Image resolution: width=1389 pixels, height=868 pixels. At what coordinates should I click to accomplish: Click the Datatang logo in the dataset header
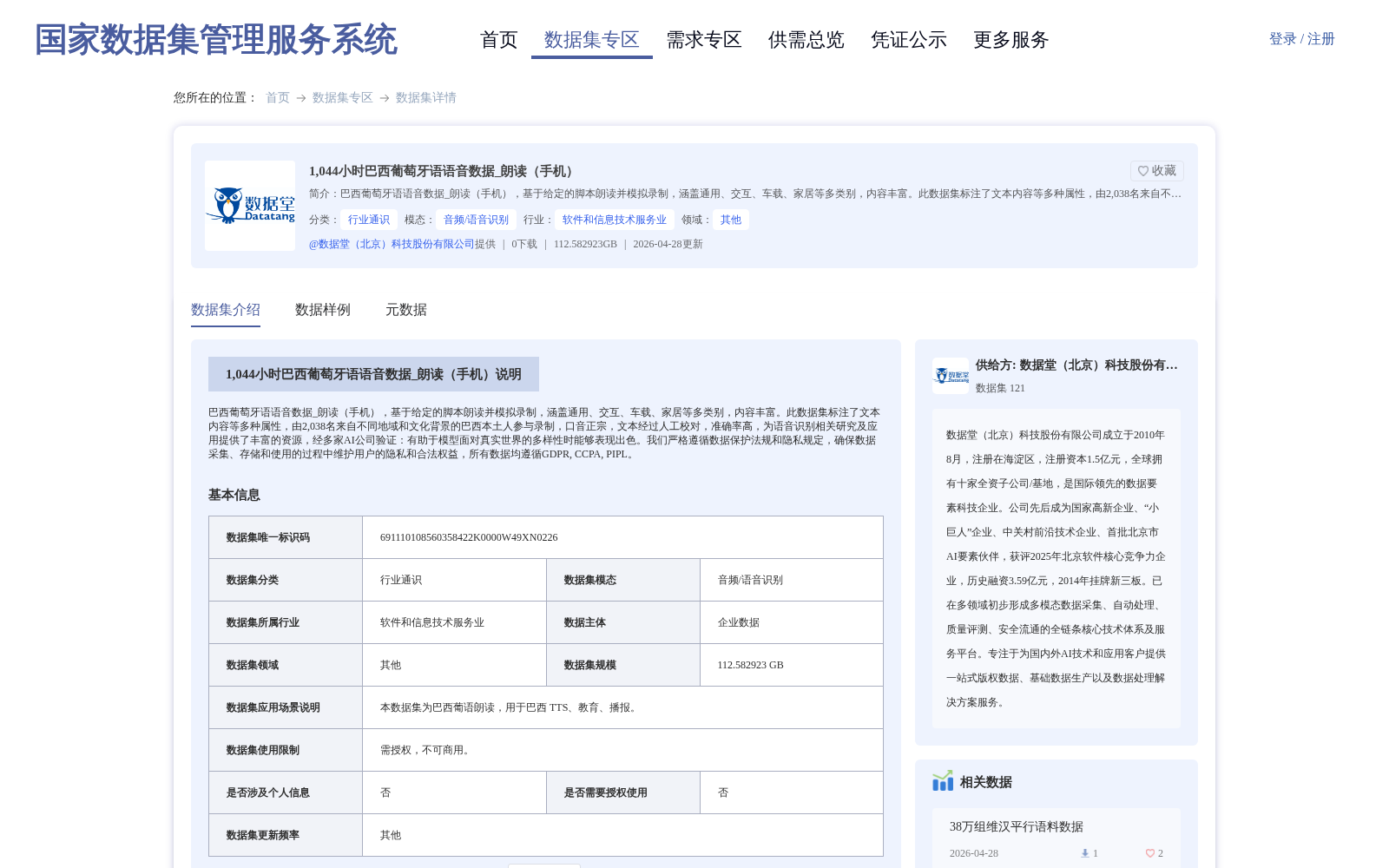(x=250, y=206)
